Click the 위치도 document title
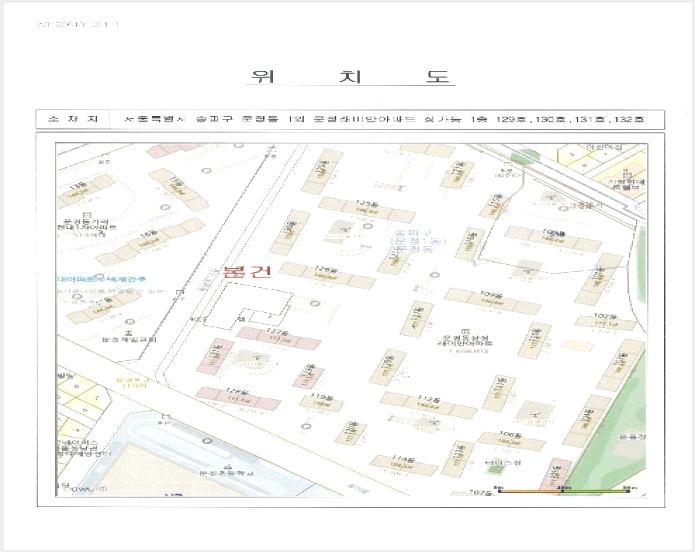Viewport: 695px width, 552px height. (x=351, y=76)
